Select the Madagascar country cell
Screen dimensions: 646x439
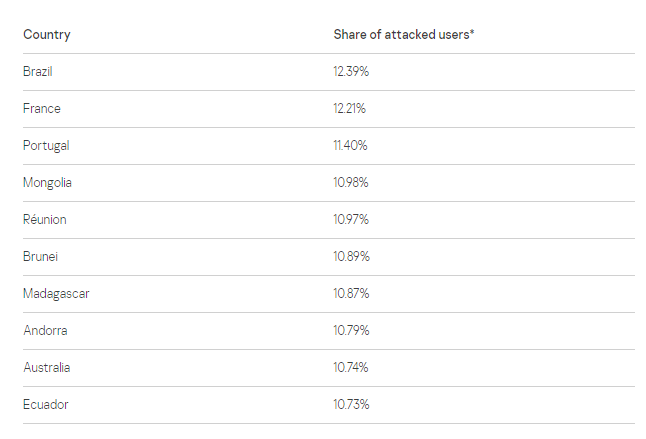pos(56,294)
